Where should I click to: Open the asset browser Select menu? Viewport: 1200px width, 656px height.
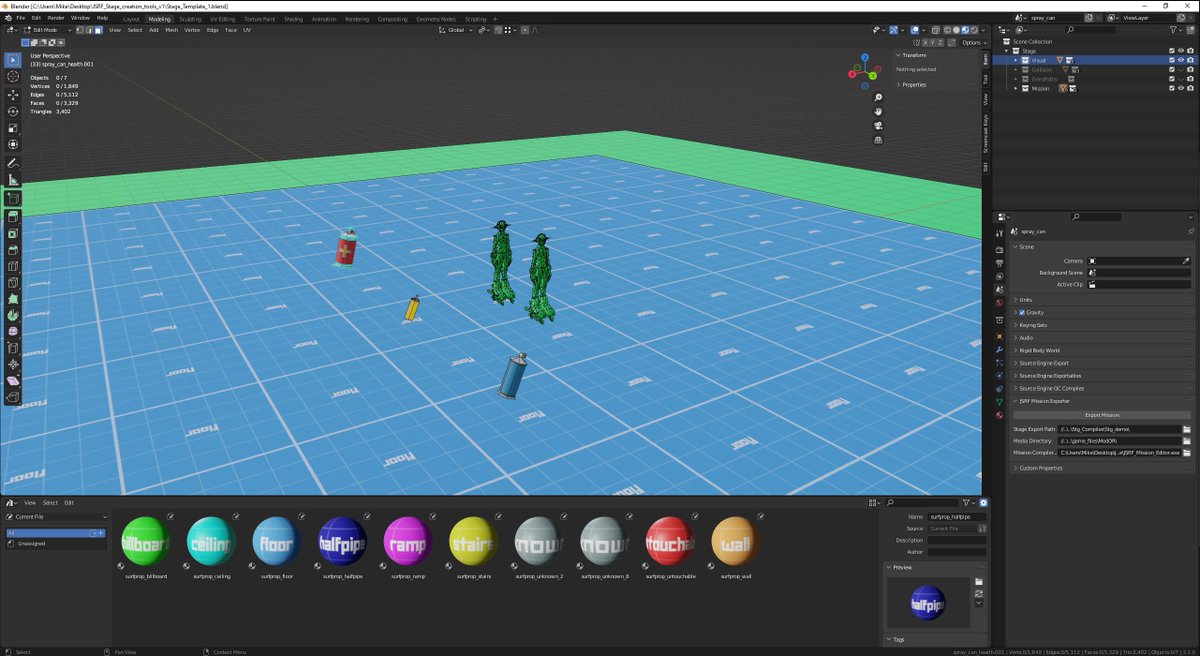coord(50,502)
